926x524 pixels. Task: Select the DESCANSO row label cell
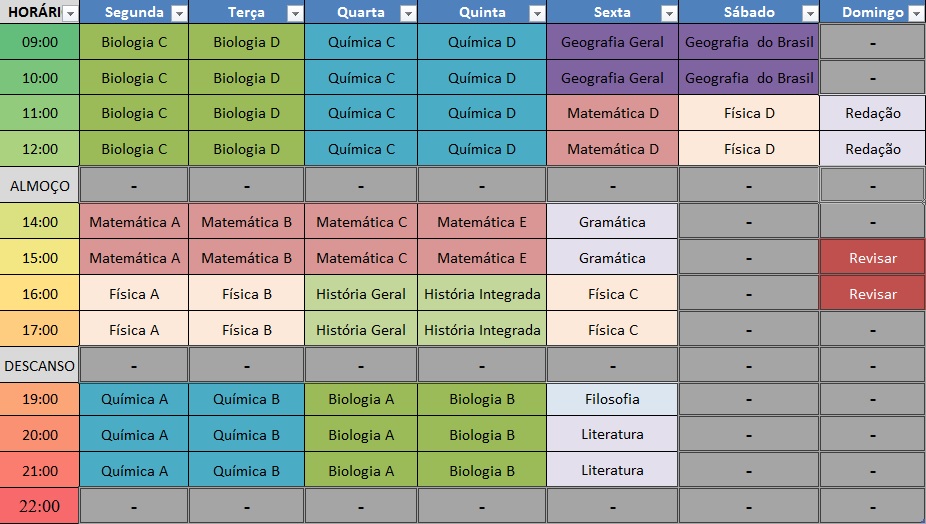[x=40, y=365]
